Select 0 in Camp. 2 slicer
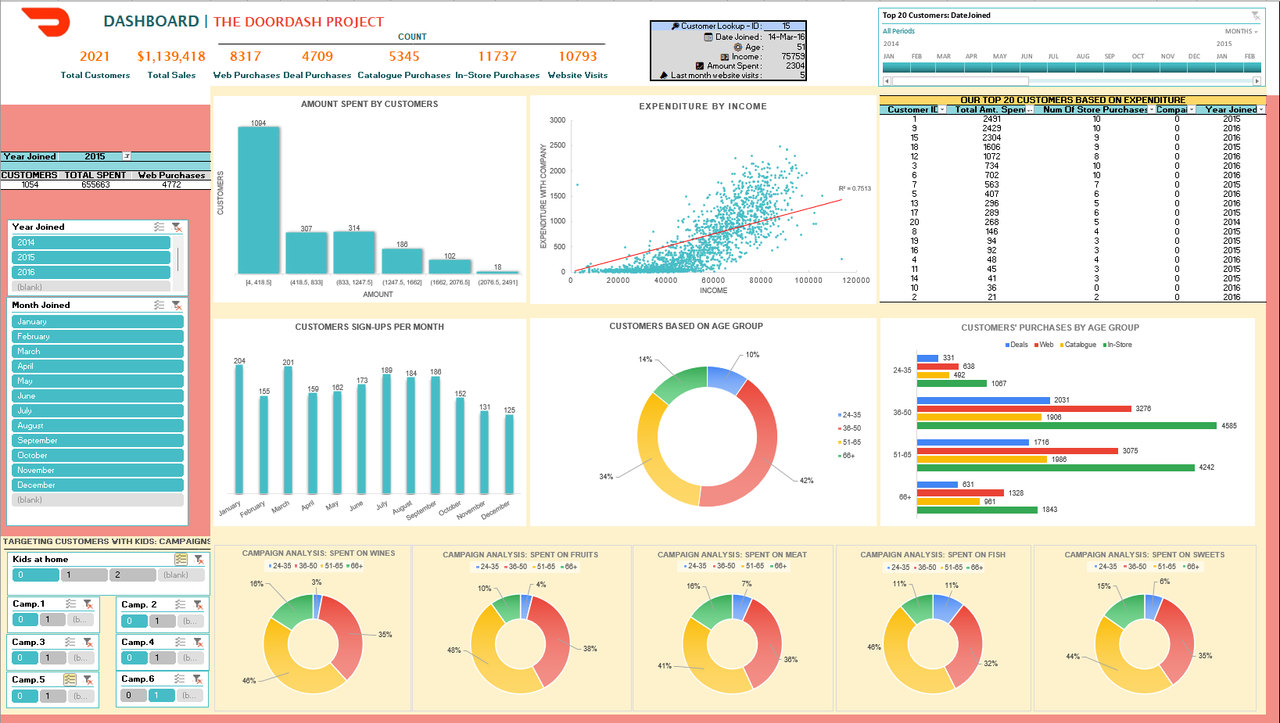Viewport: 1280px width, 723px height. coord(133,621)
